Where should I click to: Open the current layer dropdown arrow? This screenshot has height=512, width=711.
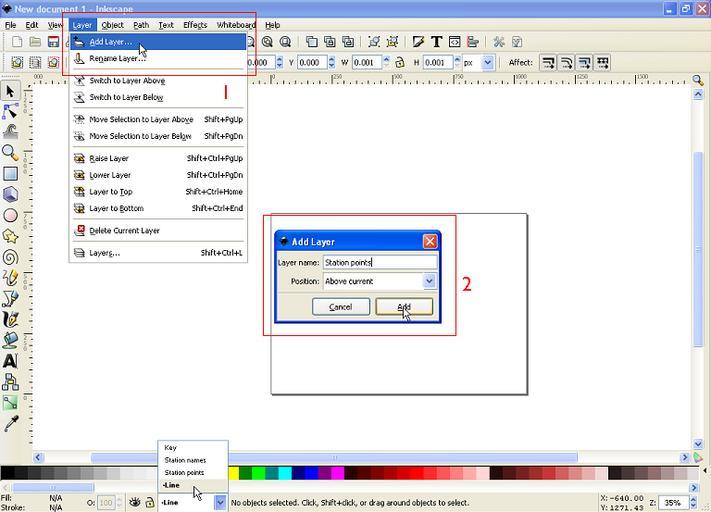(220, 502)
